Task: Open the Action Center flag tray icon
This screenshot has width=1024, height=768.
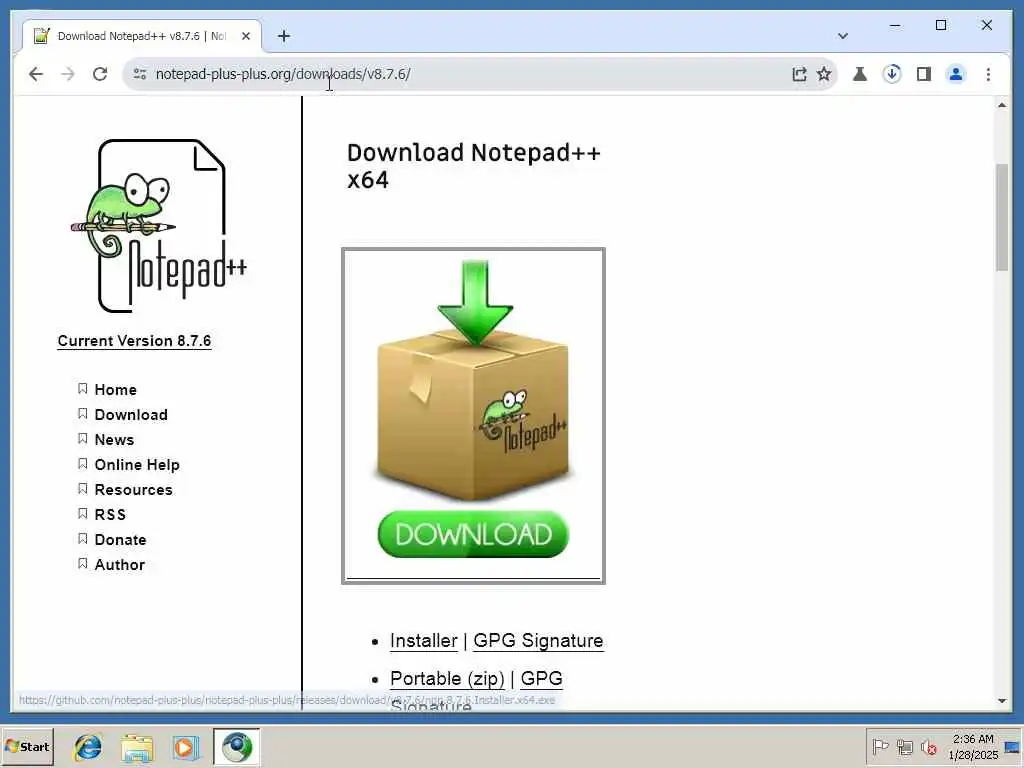Action: click(x=880, y=746)
